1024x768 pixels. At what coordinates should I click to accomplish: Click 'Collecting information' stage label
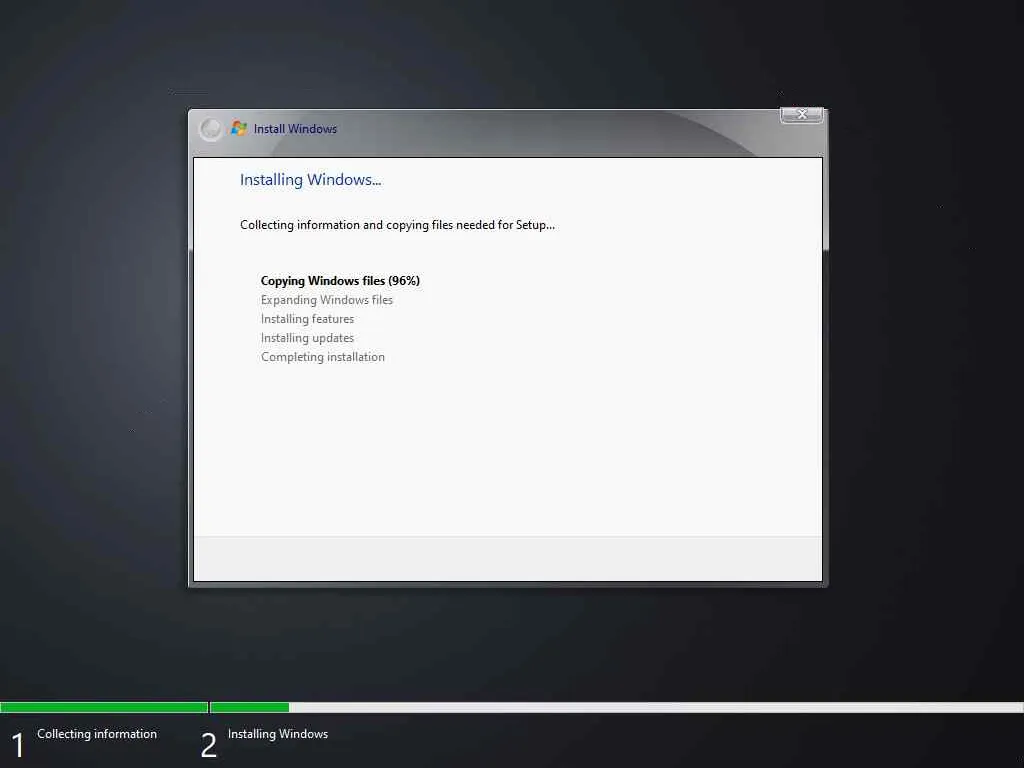[97, 734]
